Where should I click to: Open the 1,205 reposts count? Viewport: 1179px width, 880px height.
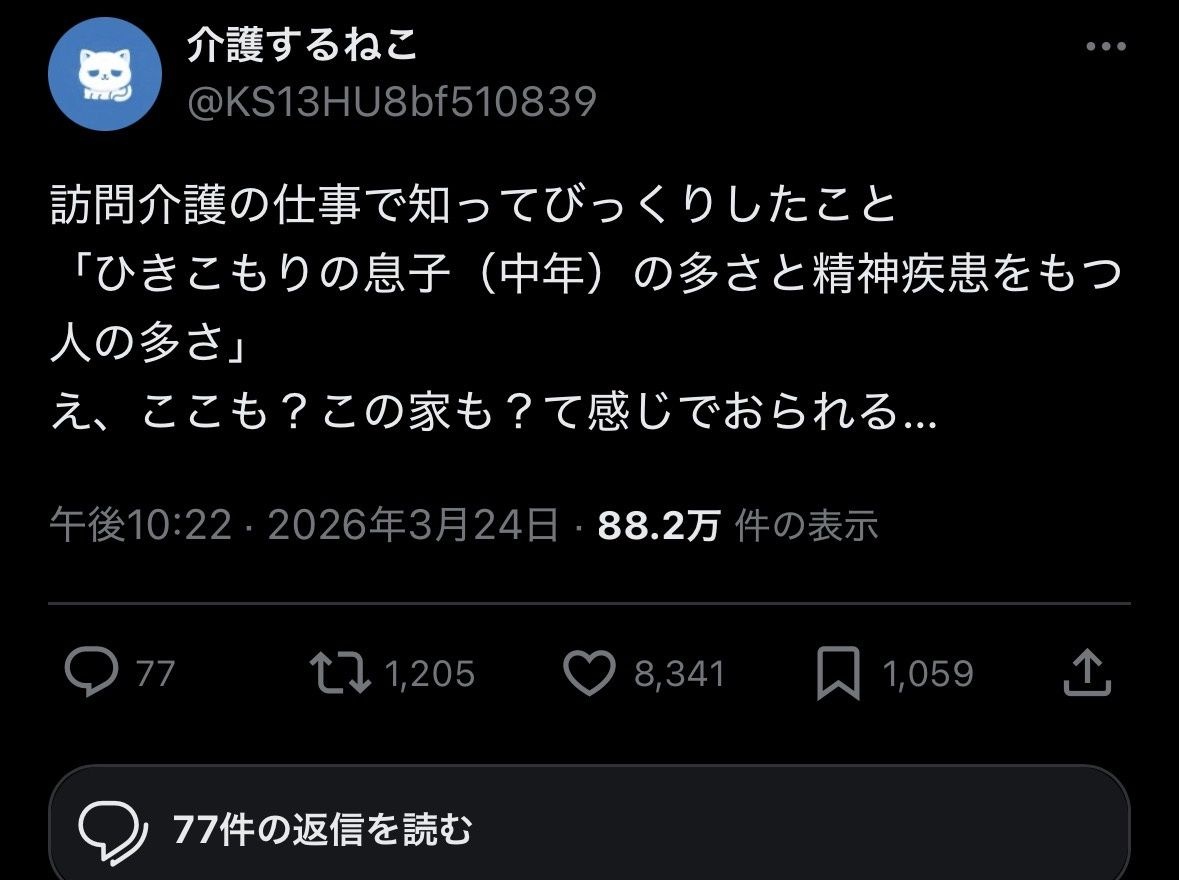430,673
